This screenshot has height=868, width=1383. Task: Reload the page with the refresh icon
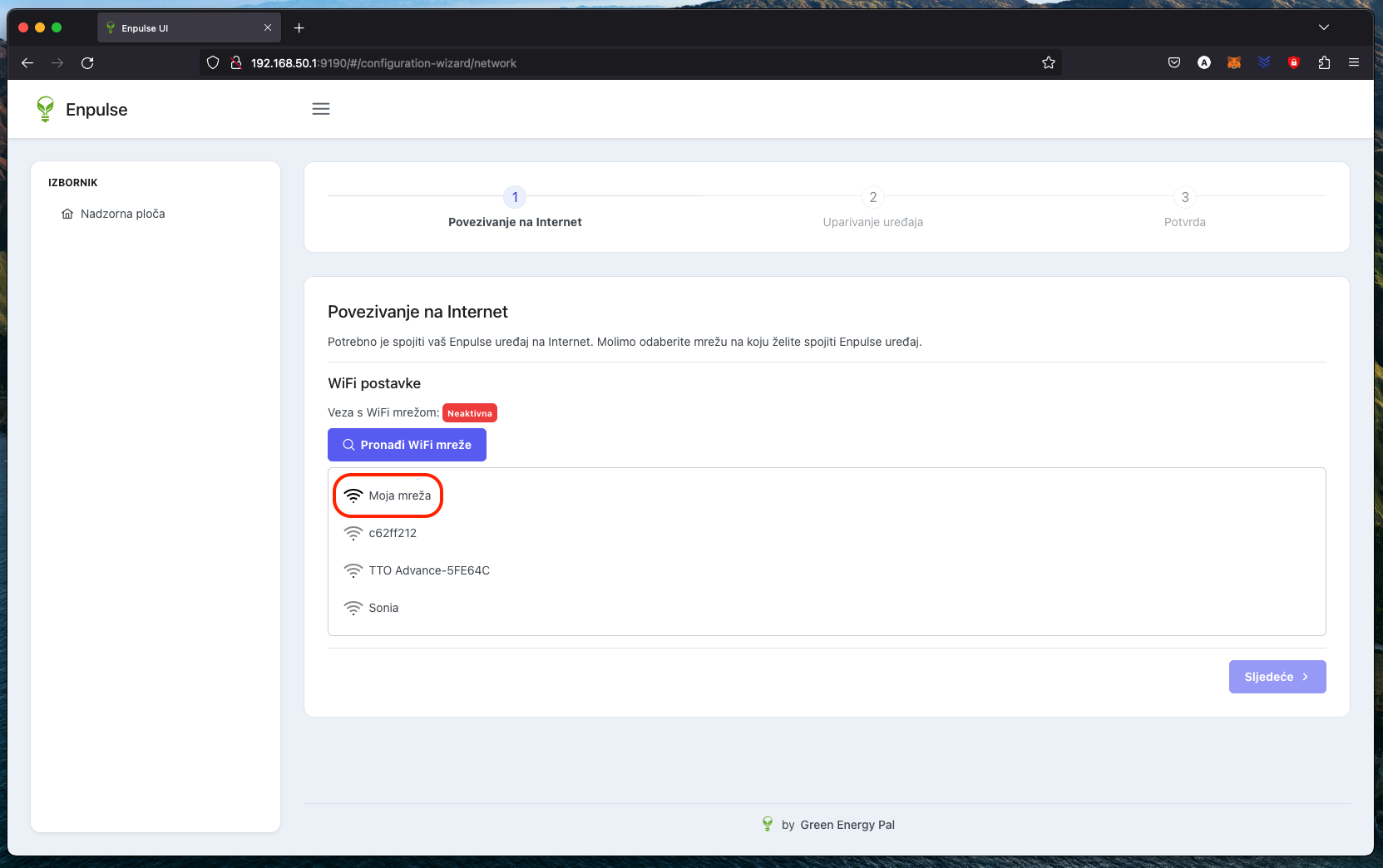click(86, 62)
